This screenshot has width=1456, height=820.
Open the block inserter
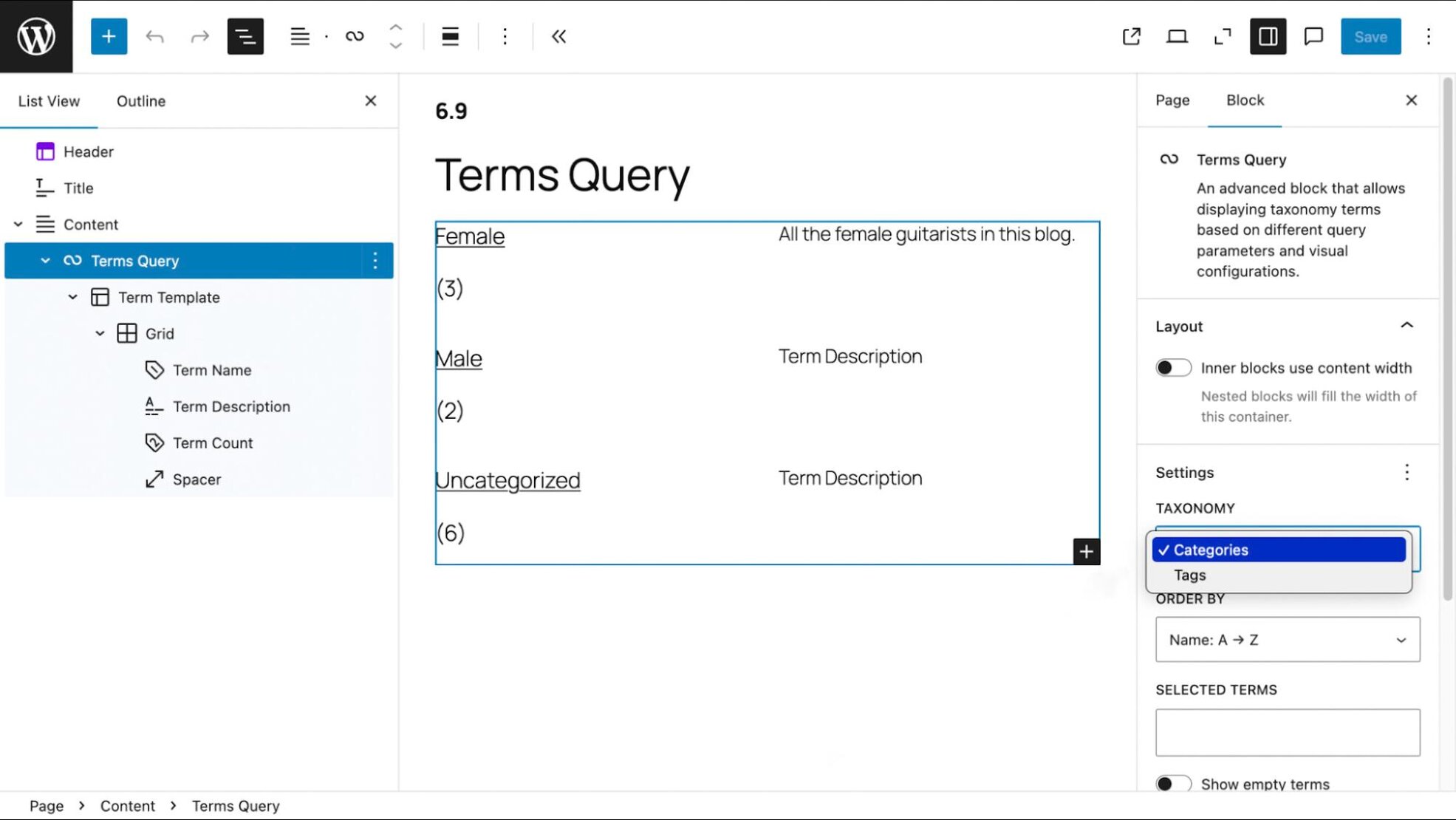[x=109, y=36]
